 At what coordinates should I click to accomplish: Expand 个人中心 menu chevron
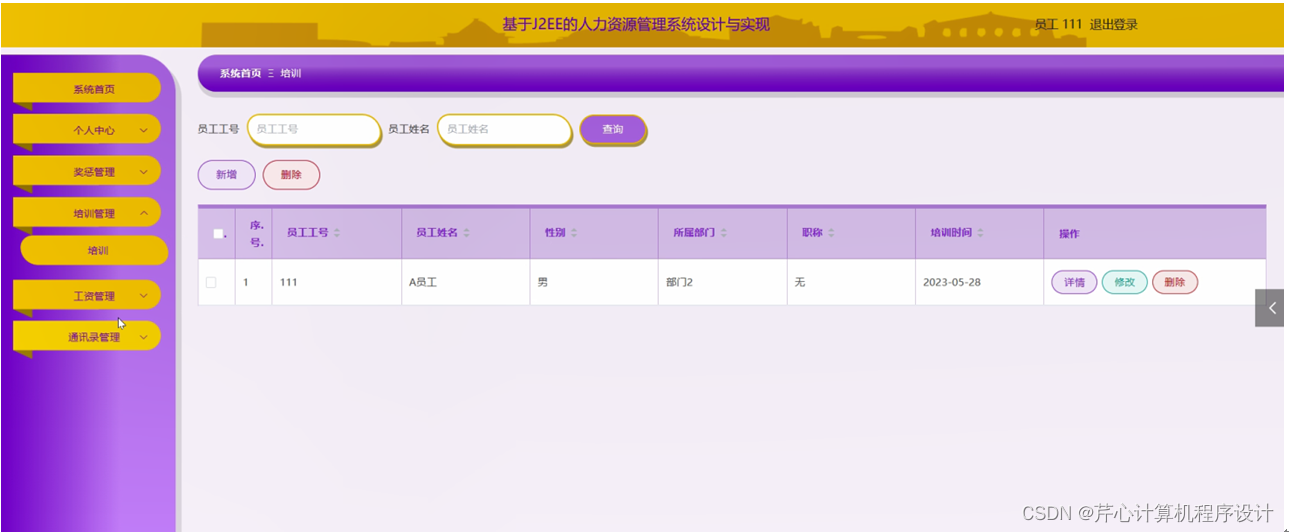click(143, 130)
